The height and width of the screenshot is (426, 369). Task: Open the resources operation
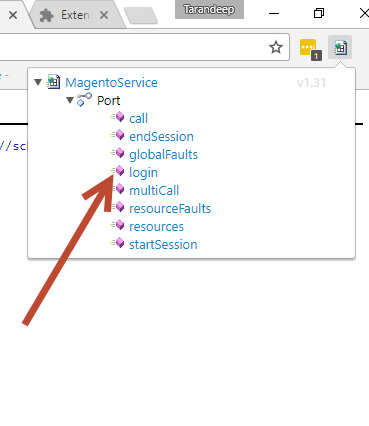point(156,226)
